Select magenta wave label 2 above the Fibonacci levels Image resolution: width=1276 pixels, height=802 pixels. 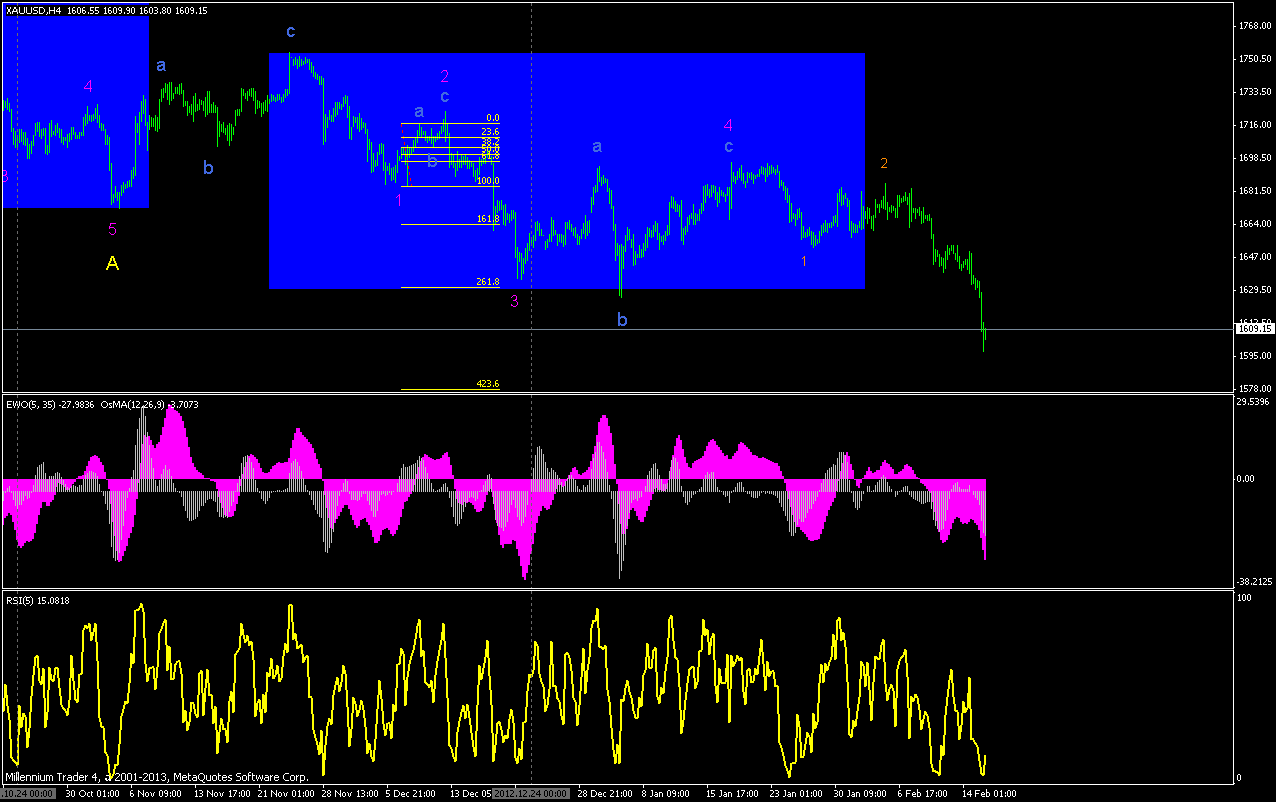445,76
